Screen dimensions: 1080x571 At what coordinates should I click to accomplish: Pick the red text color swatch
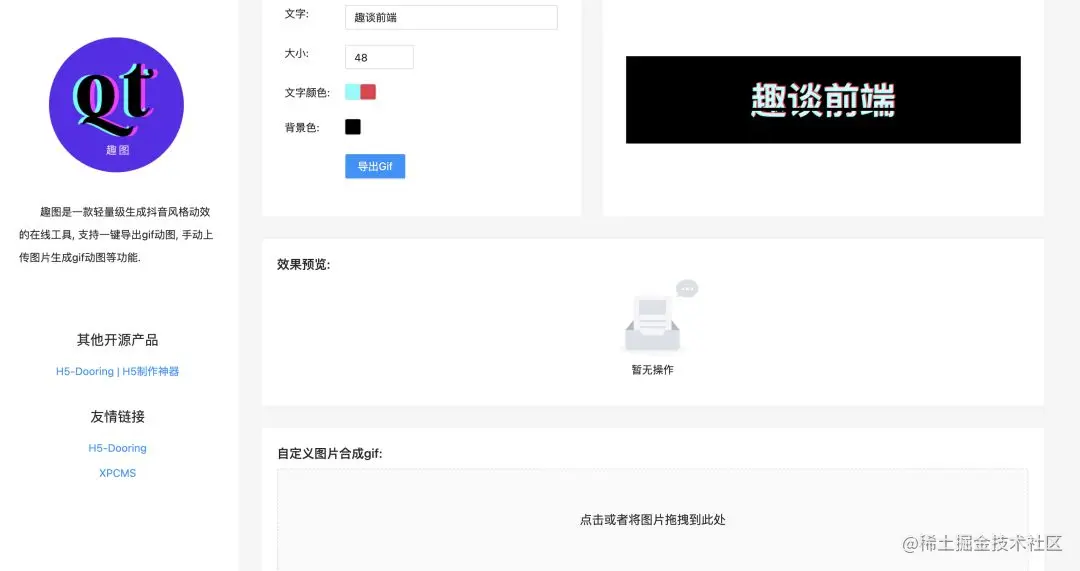pos(368,92)
